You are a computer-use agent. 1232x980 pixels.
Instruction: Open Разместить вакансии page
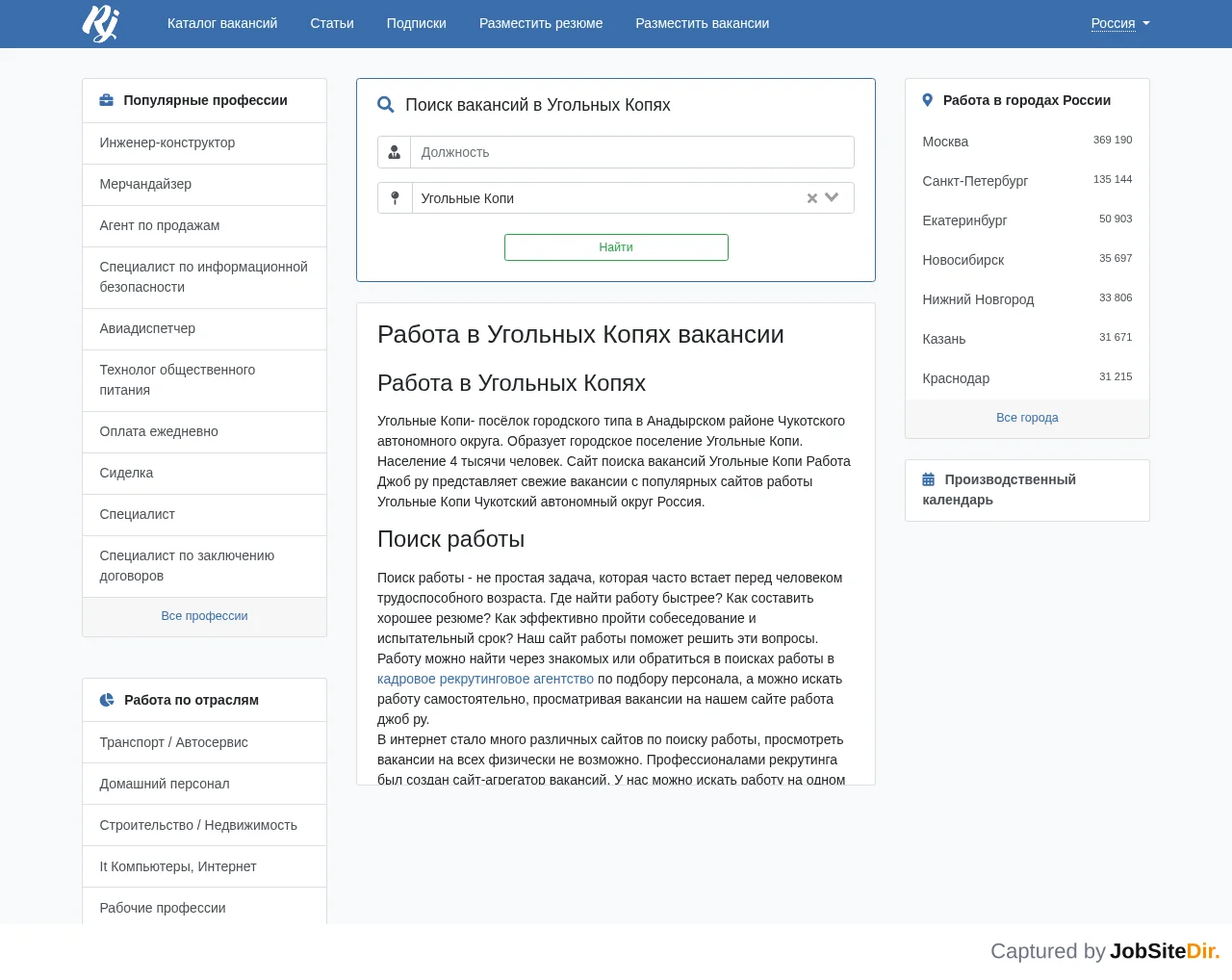(x=703, y=23)
